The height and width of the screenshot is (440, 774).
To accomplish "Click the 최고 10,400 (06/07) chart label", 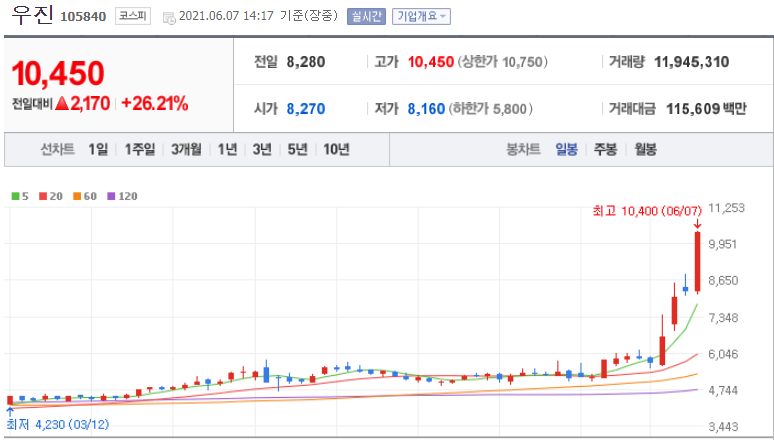I will point(647,211).
